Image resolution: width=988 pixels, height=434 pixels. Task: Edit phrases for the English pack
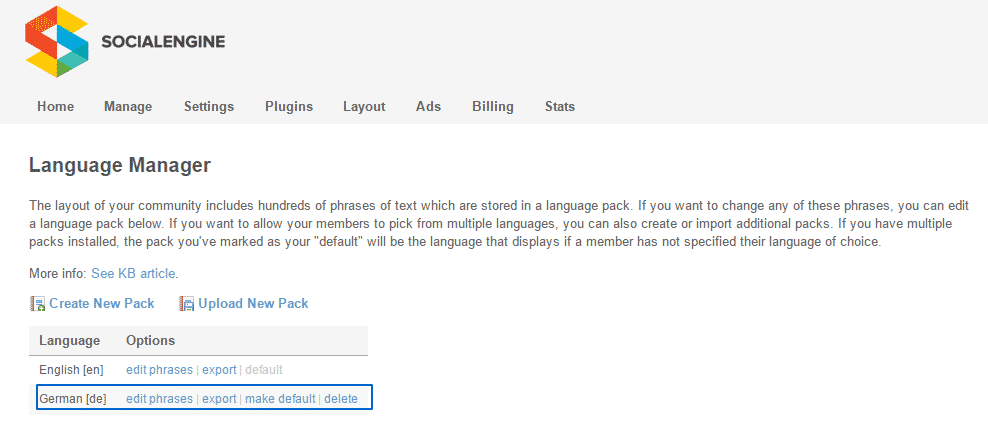(x=159, y=370)
